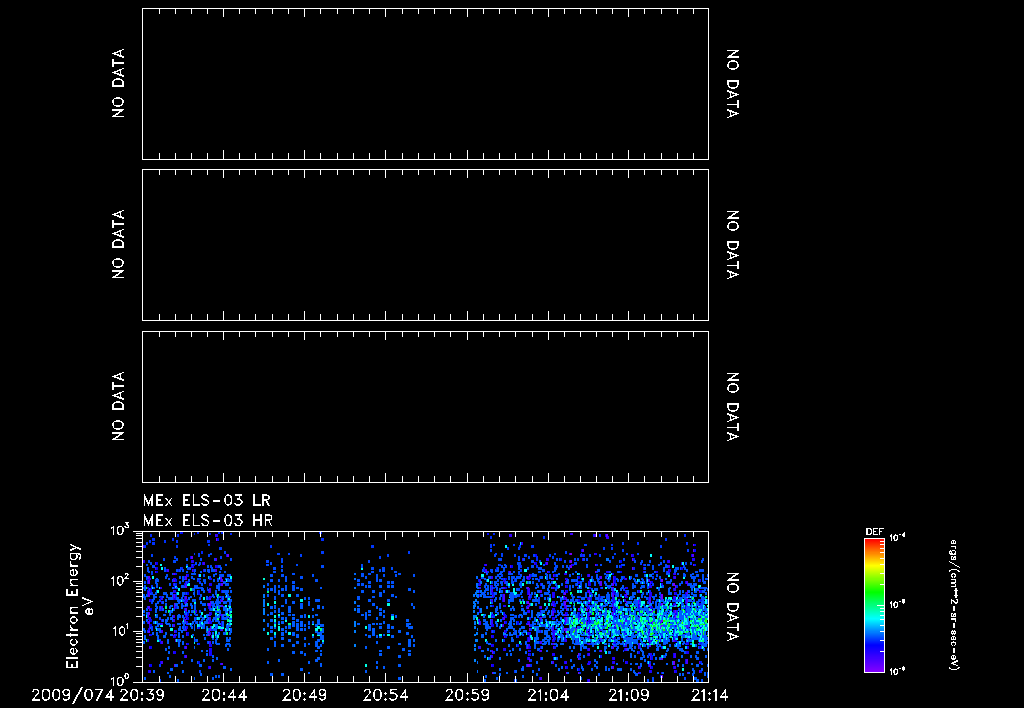Viewport: 1024px width, 708px height.
Task: Click the 20:59 time axis label
Action: coord(467,696)
